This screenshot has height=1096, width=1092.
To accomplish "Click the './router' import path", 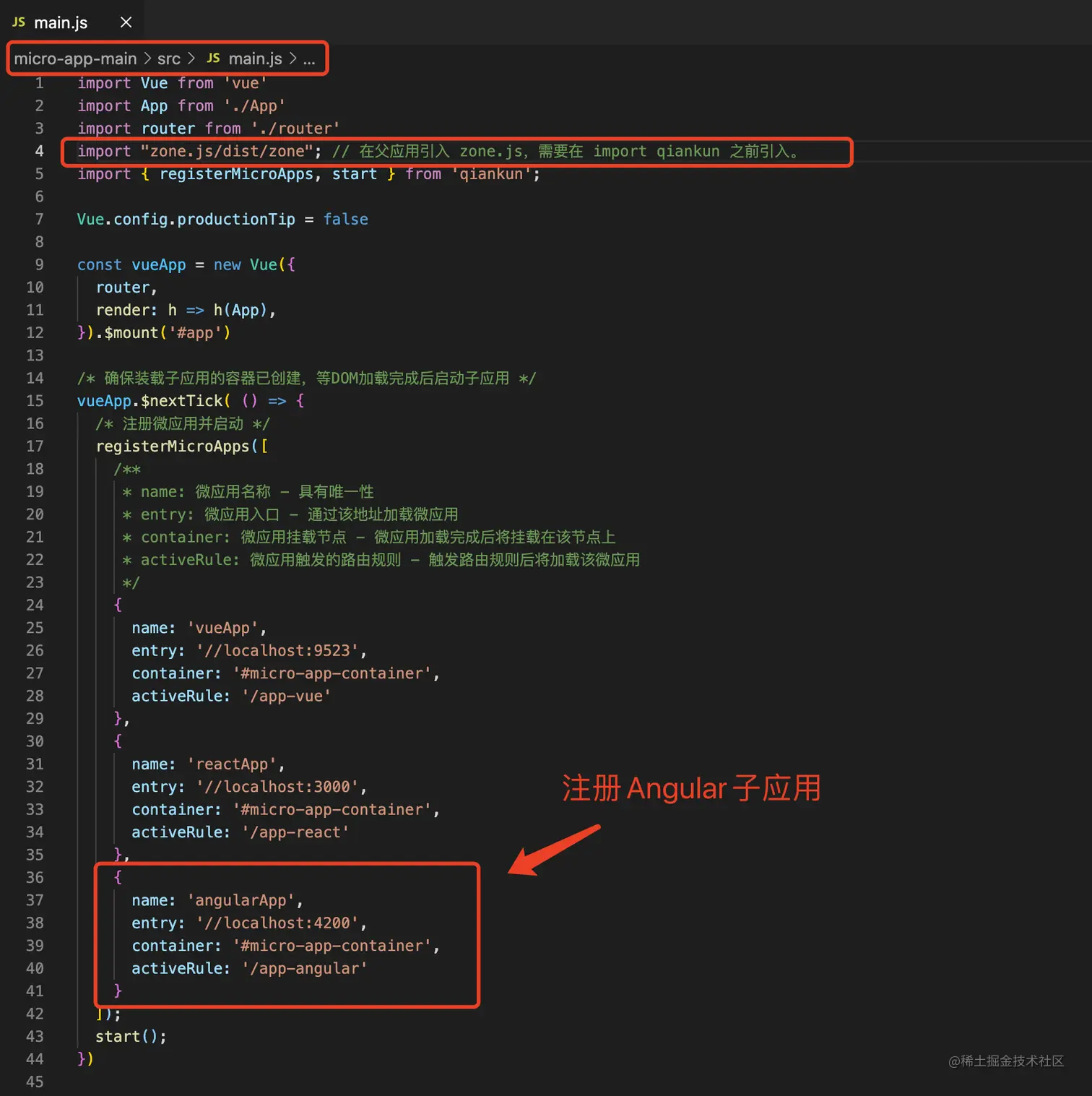I will 295,129.
